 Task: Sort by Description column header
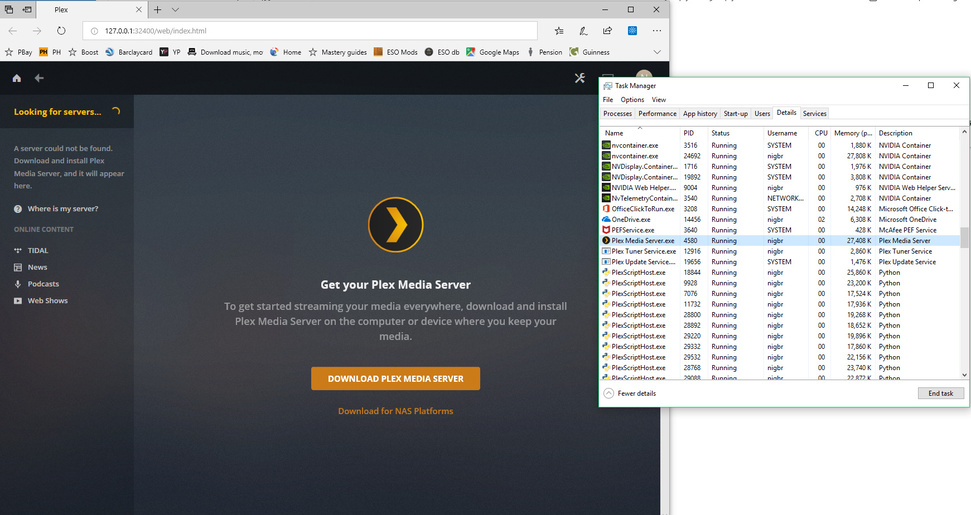[918, 133]
